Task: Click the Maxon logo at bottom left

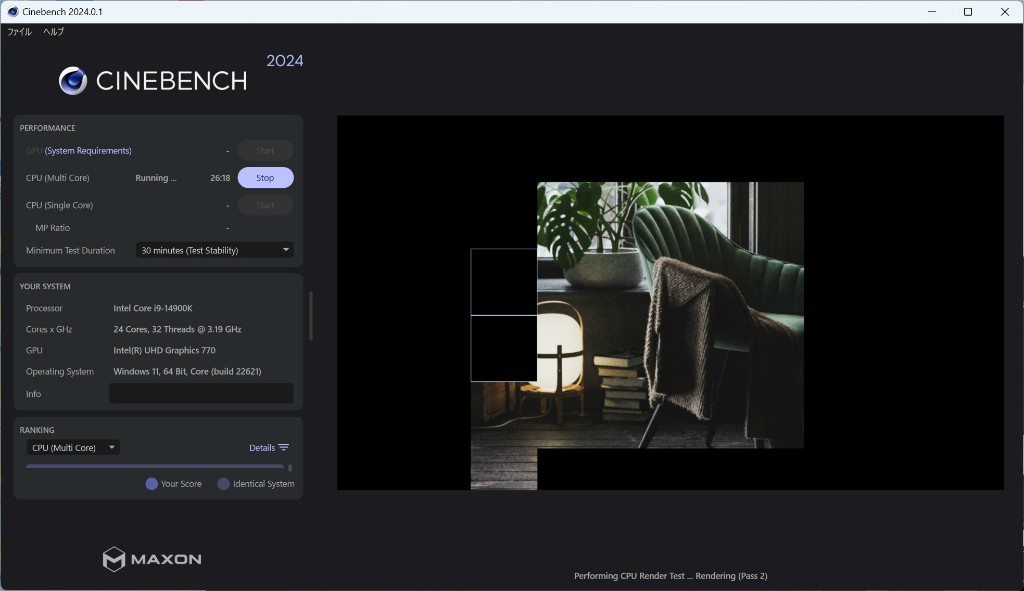Action: click(152, 559)
